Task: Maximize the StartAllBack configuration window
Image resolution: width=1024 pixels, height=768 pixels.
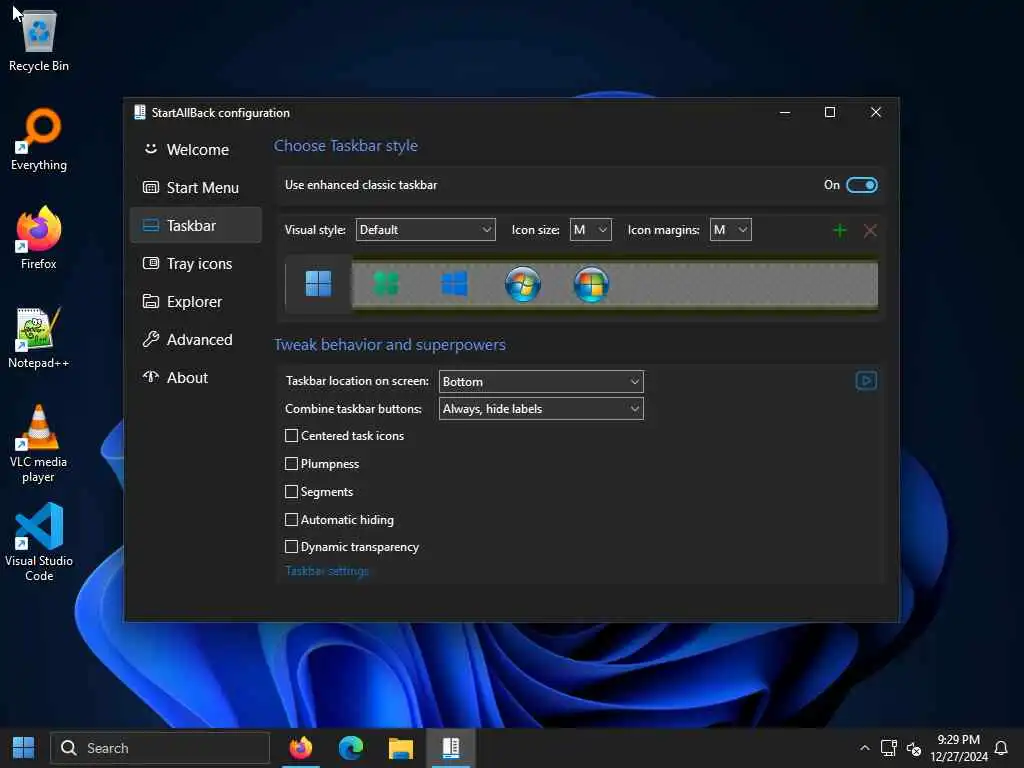Action: point(829,112)
